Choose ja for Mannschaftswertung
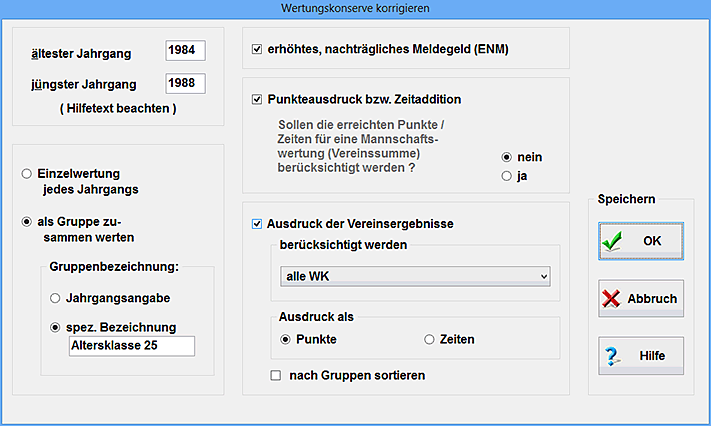The width and height of the screenshot is (711, 426). (507, 177)
